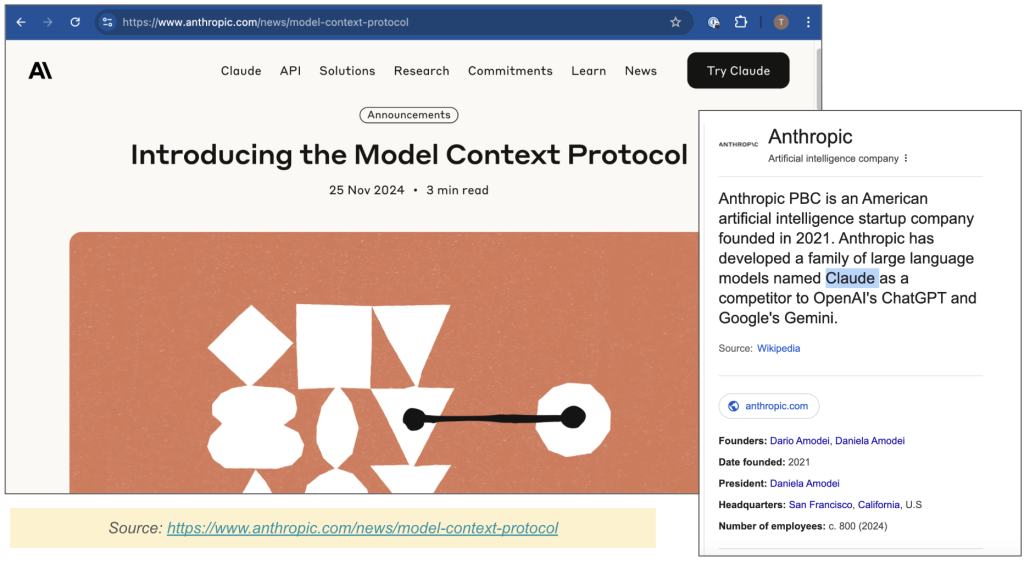Click the Try Claude button

pos(738,71)
